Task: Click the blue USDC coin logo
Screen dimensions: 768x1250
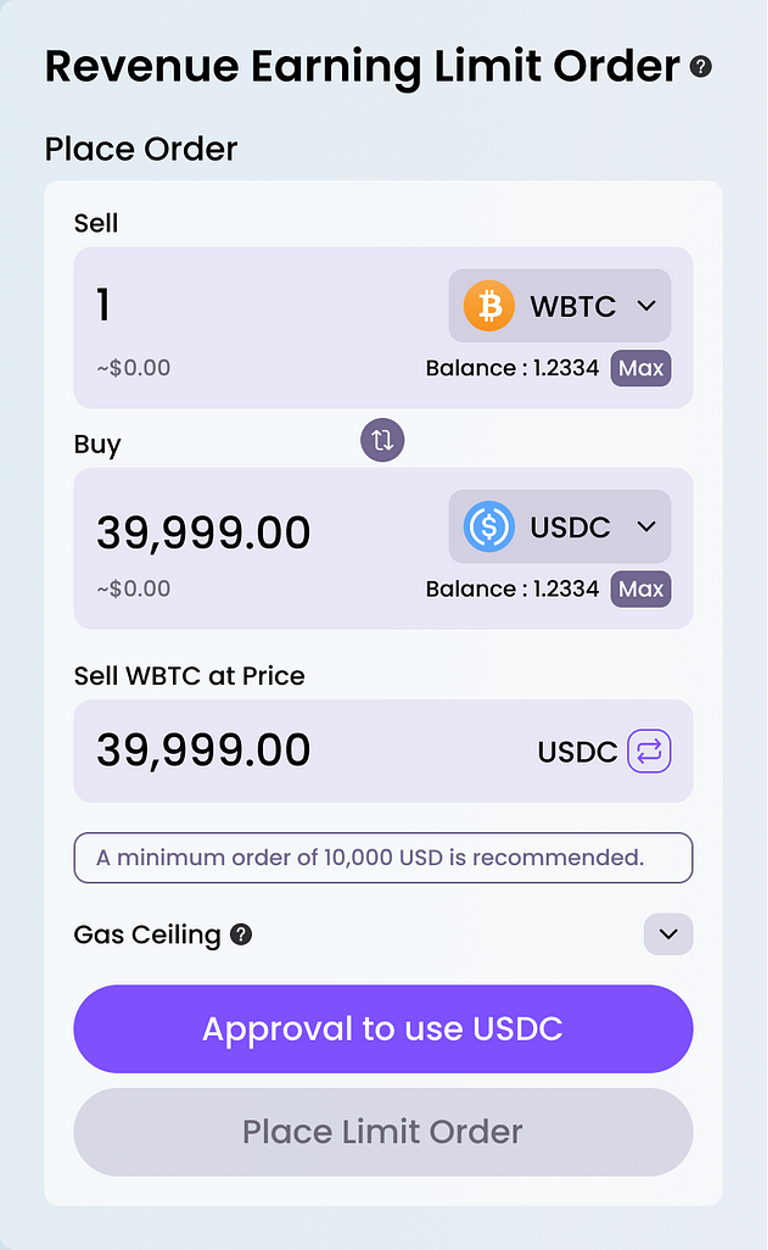Action: (489, 527)
